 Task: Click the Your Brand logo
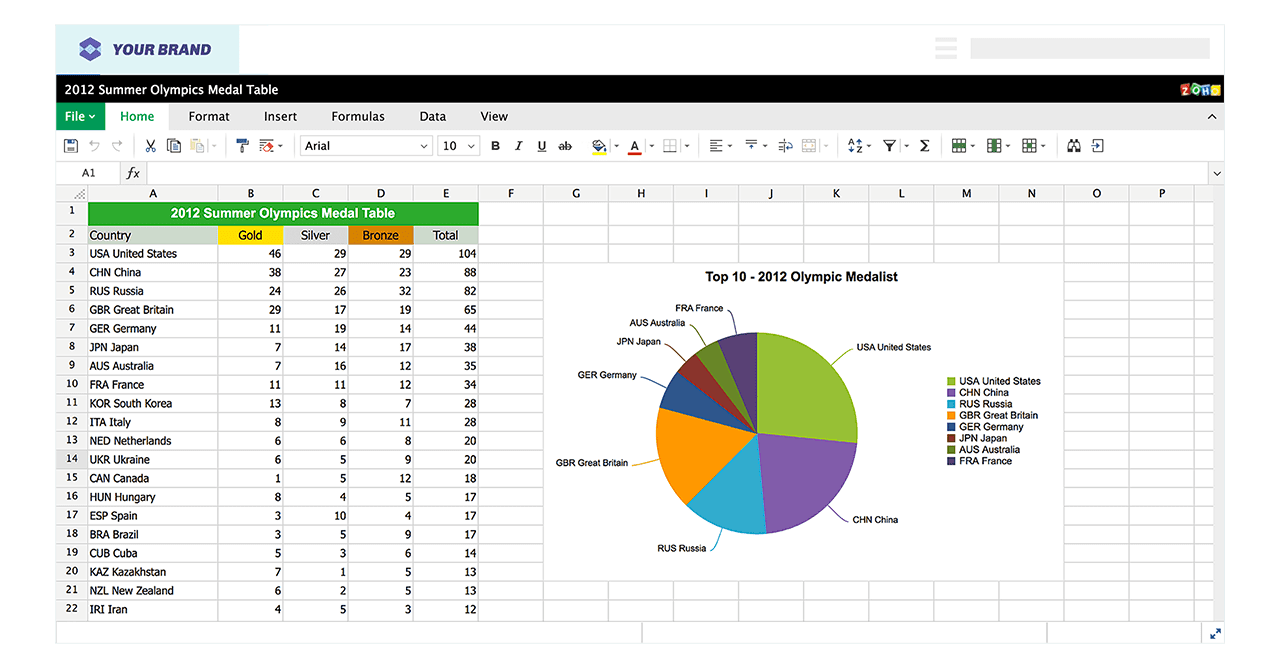tap(147, 49)
